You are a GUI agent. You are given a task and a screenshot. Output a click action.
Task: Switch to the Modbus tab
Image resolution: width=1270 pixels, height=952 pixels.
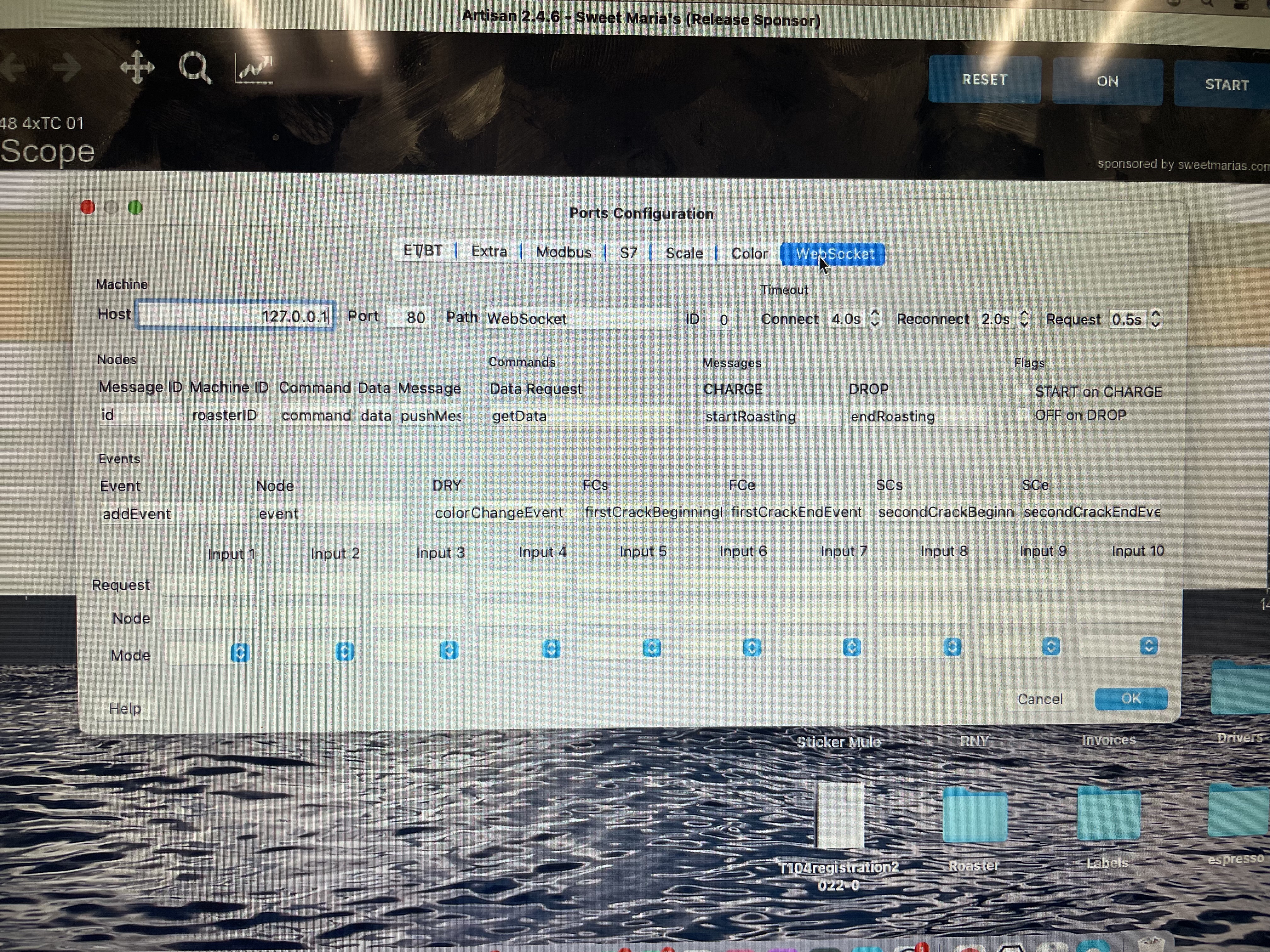(x=563, y=252)
